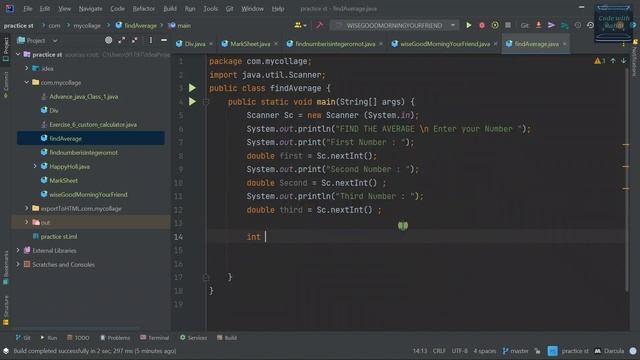640x360 pixels.
Task: Jump to next highlighted error arrow
Action: [624, 61]
